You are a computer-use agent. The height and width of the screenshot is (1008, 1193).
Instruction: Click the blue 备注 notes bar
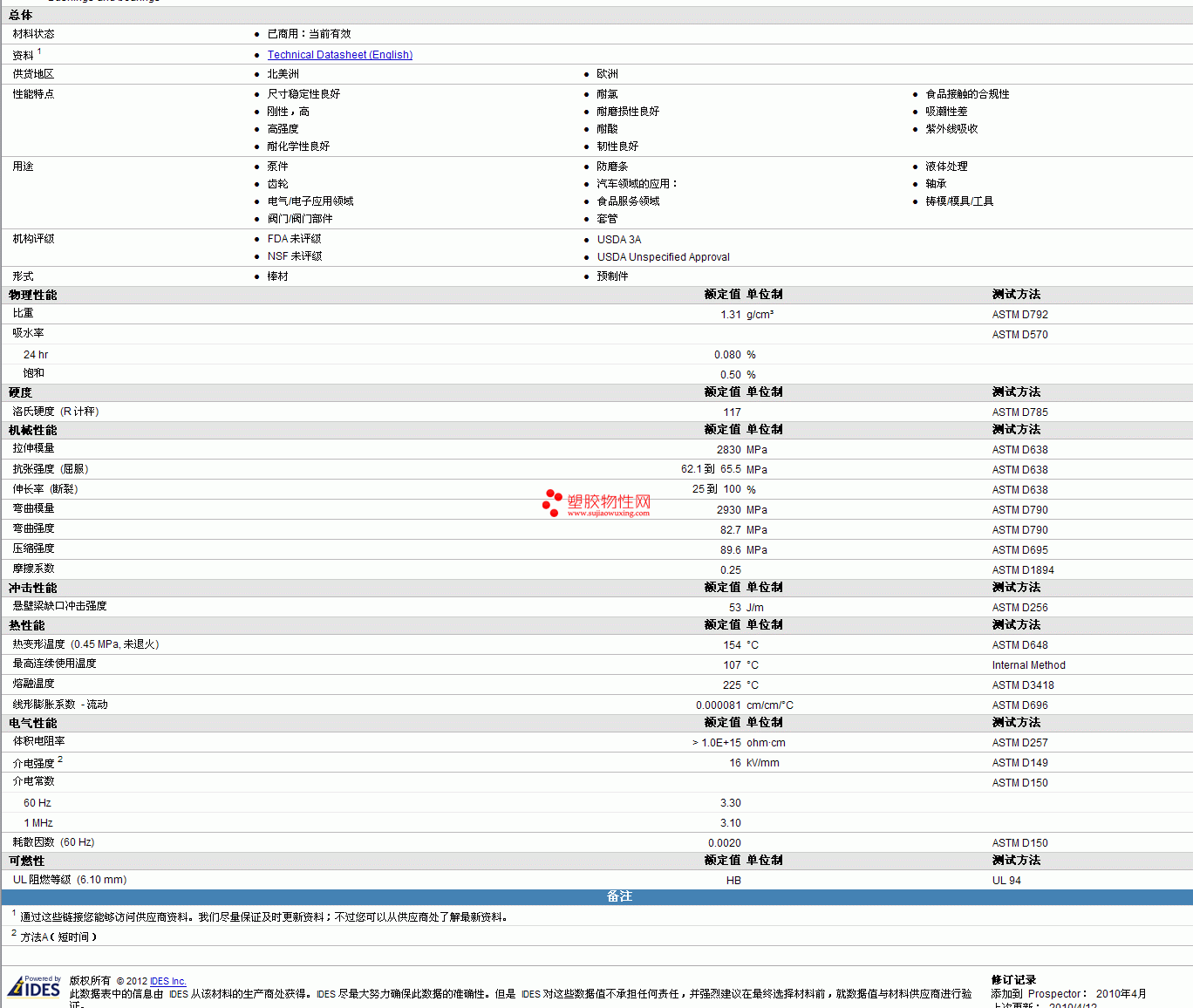(619, 896)
